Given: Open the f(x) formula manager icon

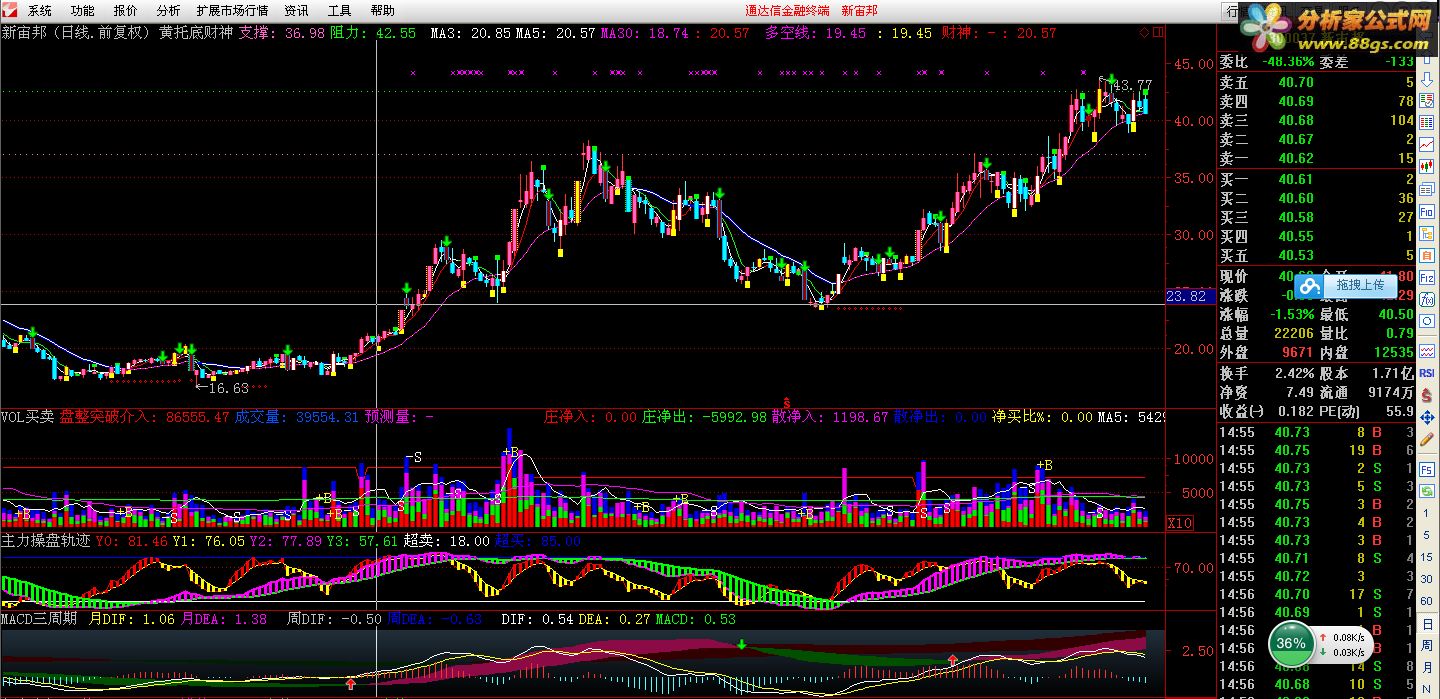Looking at the screenshot, I should click(1426, 298).
